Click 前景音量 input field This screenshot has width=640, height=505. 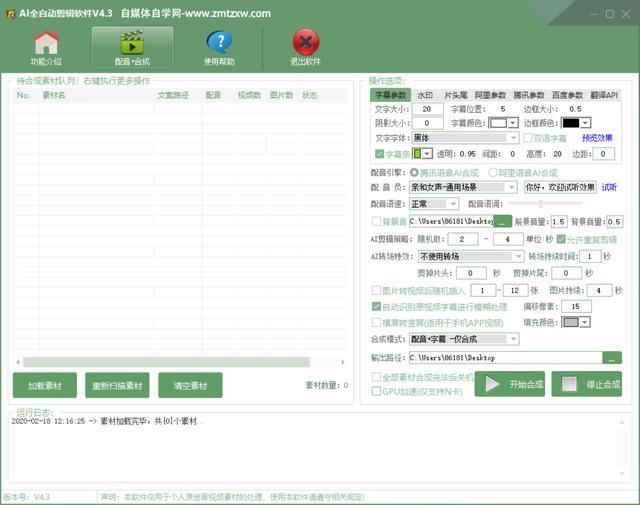(559, 222)
